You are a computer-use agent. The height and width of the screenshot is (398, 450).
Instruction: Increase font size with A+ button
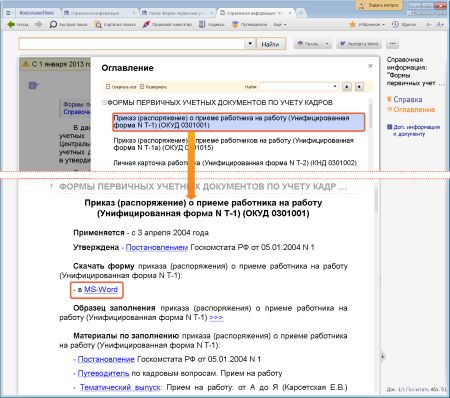440,24
